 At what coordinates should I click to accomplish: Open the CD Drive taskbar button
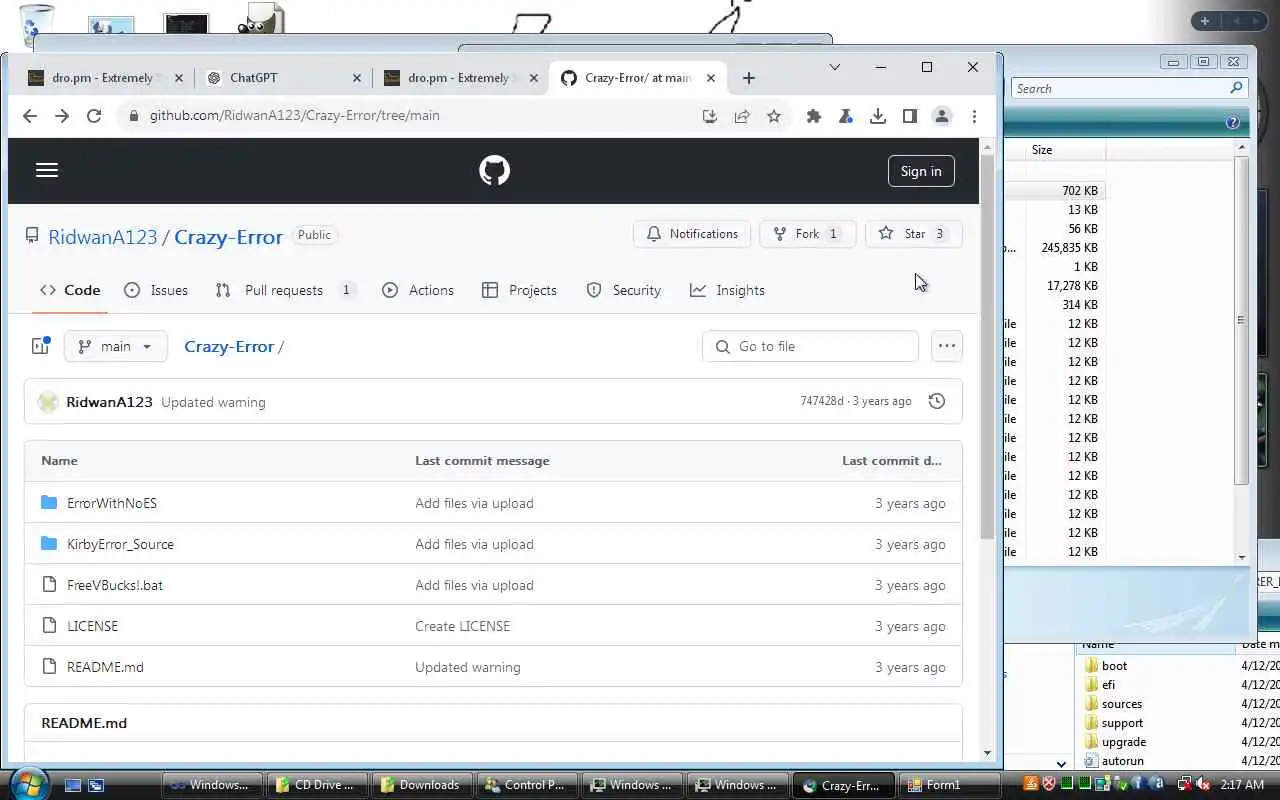315,785
